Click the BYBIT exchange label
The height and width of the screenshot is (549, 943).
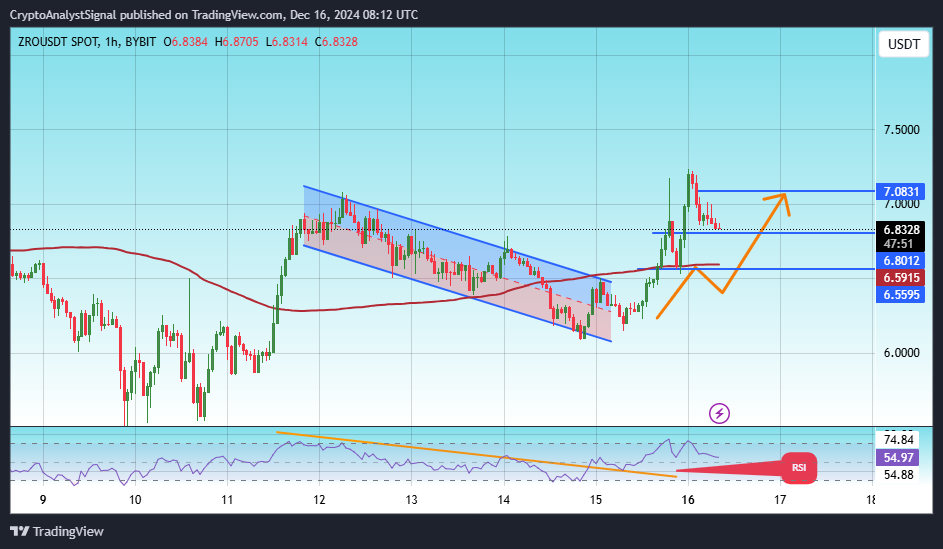[x=141, y=42]
